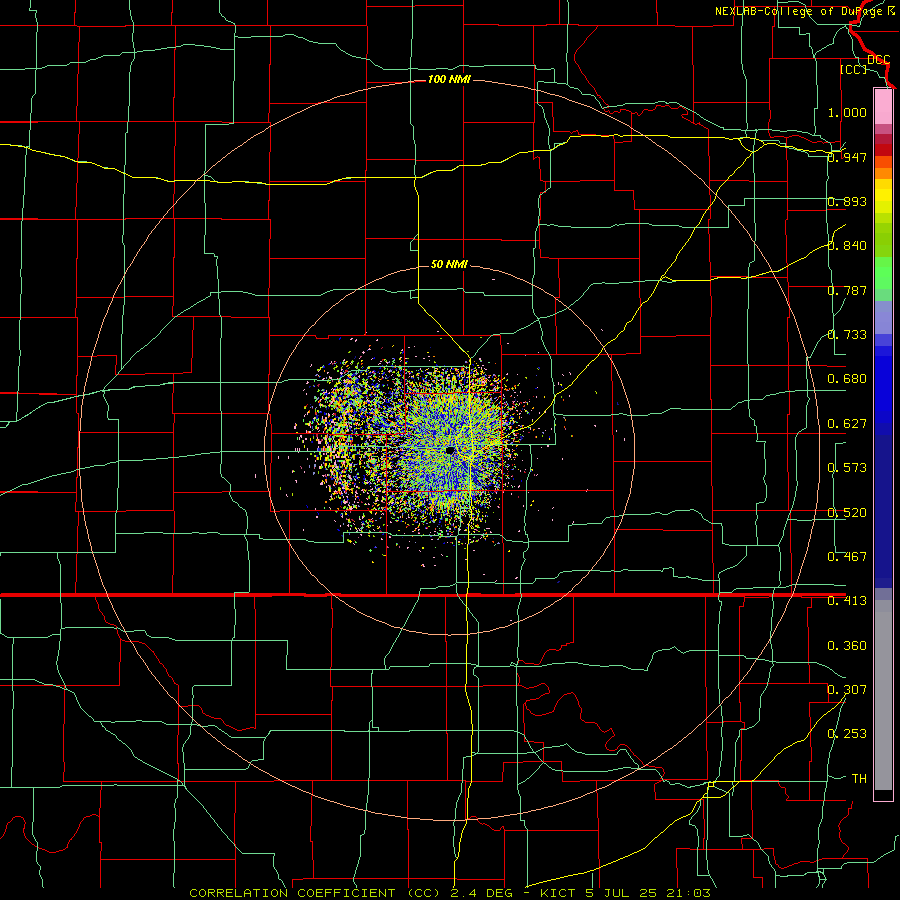Click the DCC legend title
900x900 pixels.
878,60
